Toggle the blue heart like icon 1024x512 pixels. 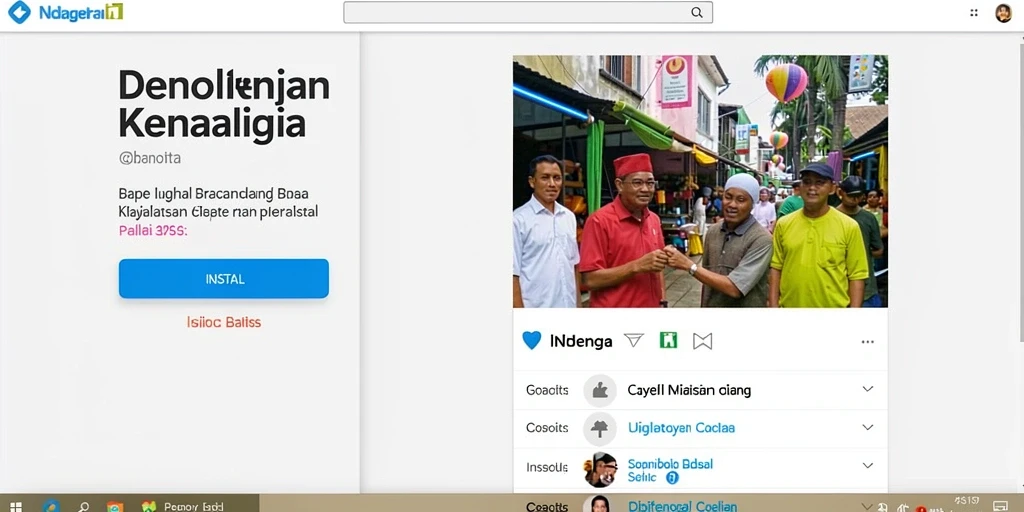(532, 340)
